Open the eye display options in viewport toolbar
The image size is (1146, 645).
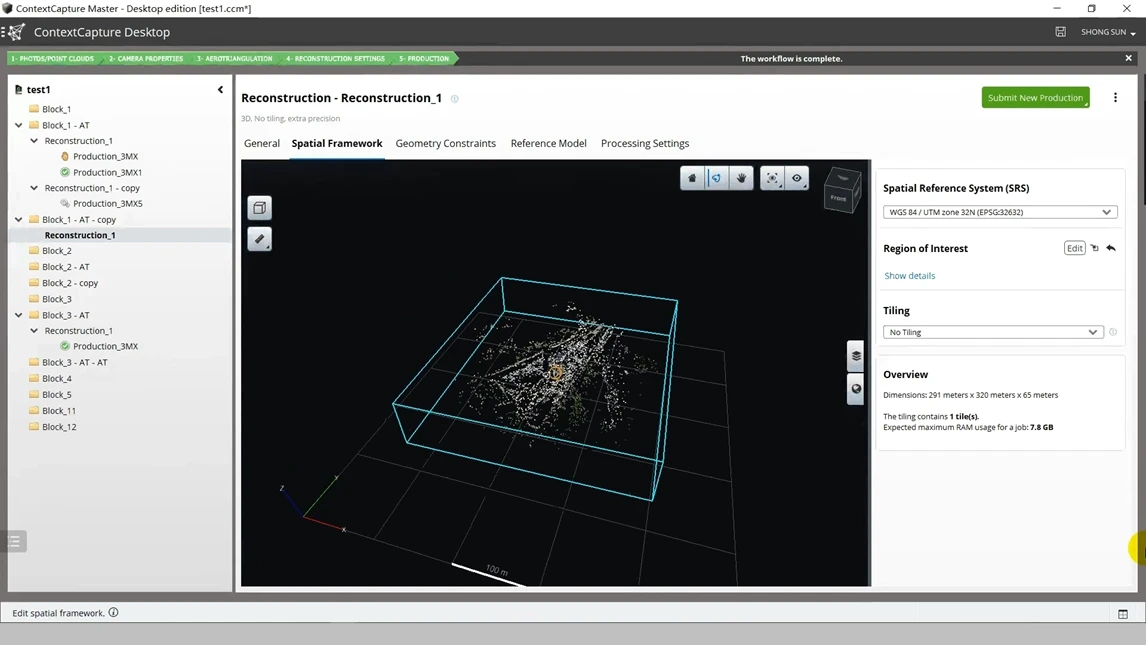797,178
